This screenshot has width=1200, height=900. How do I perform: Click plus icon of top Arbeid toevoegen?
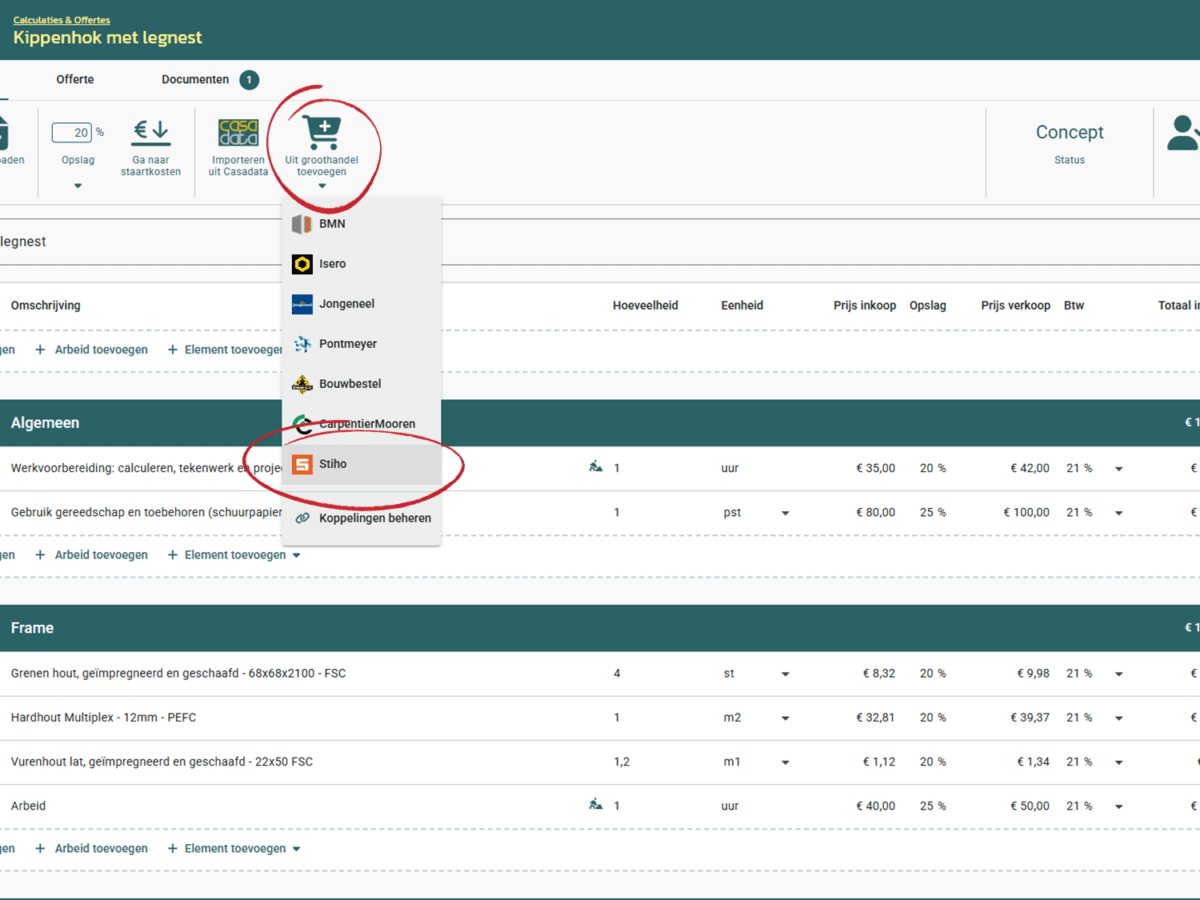click(40, 350)
